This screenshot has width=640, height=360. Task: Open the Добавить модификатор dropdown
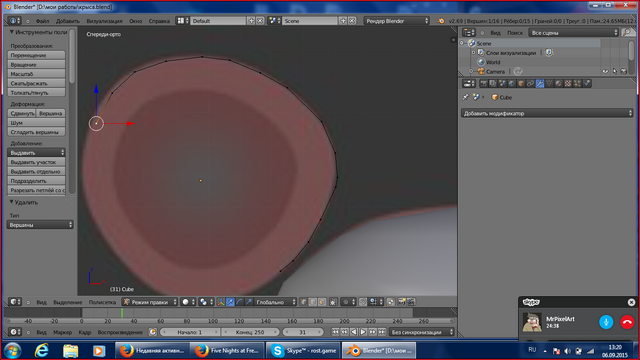[547, 113]
